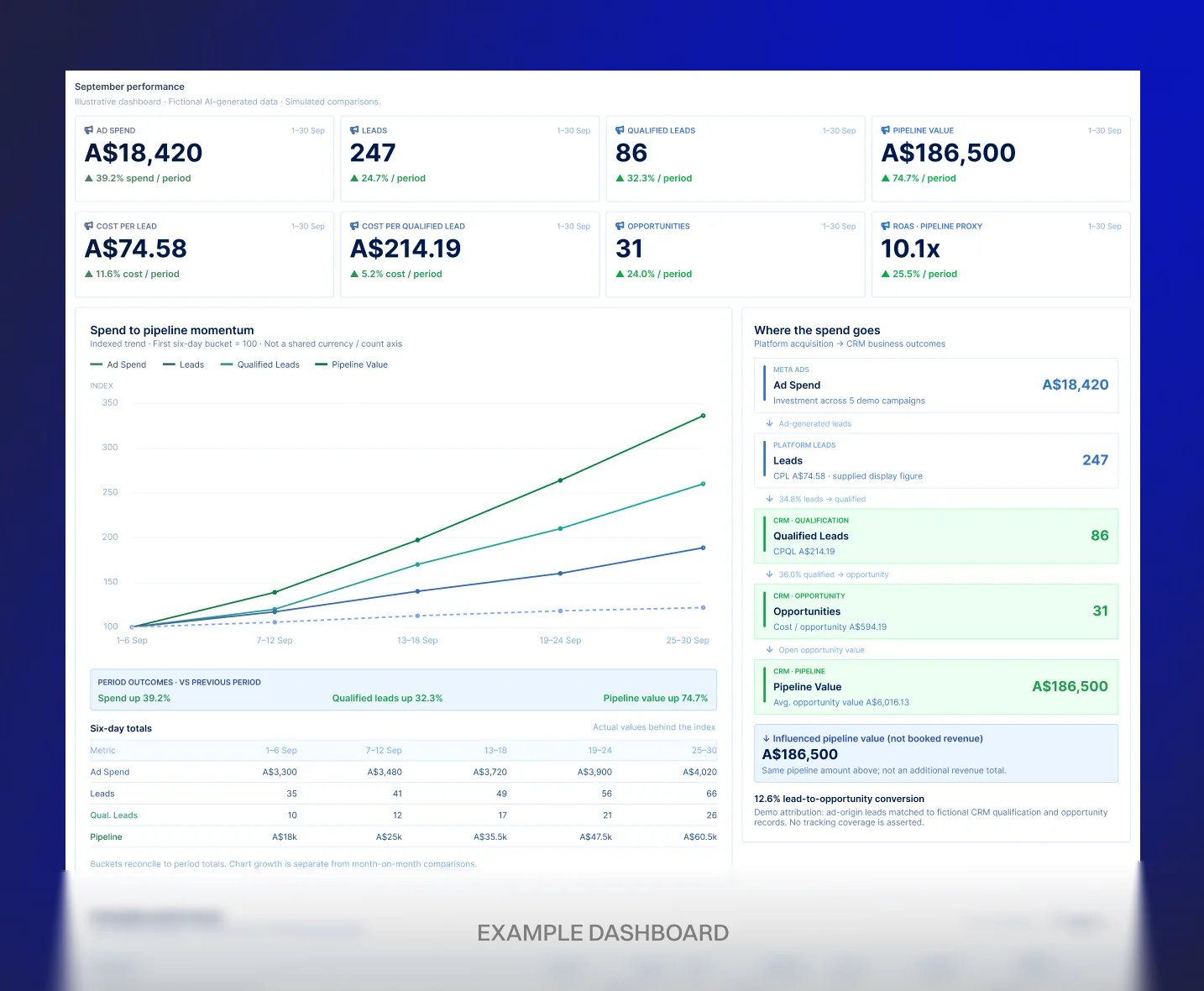
Task: Click the A$214.19 cost per qualified lead value
Action: (x=406, y=249)
